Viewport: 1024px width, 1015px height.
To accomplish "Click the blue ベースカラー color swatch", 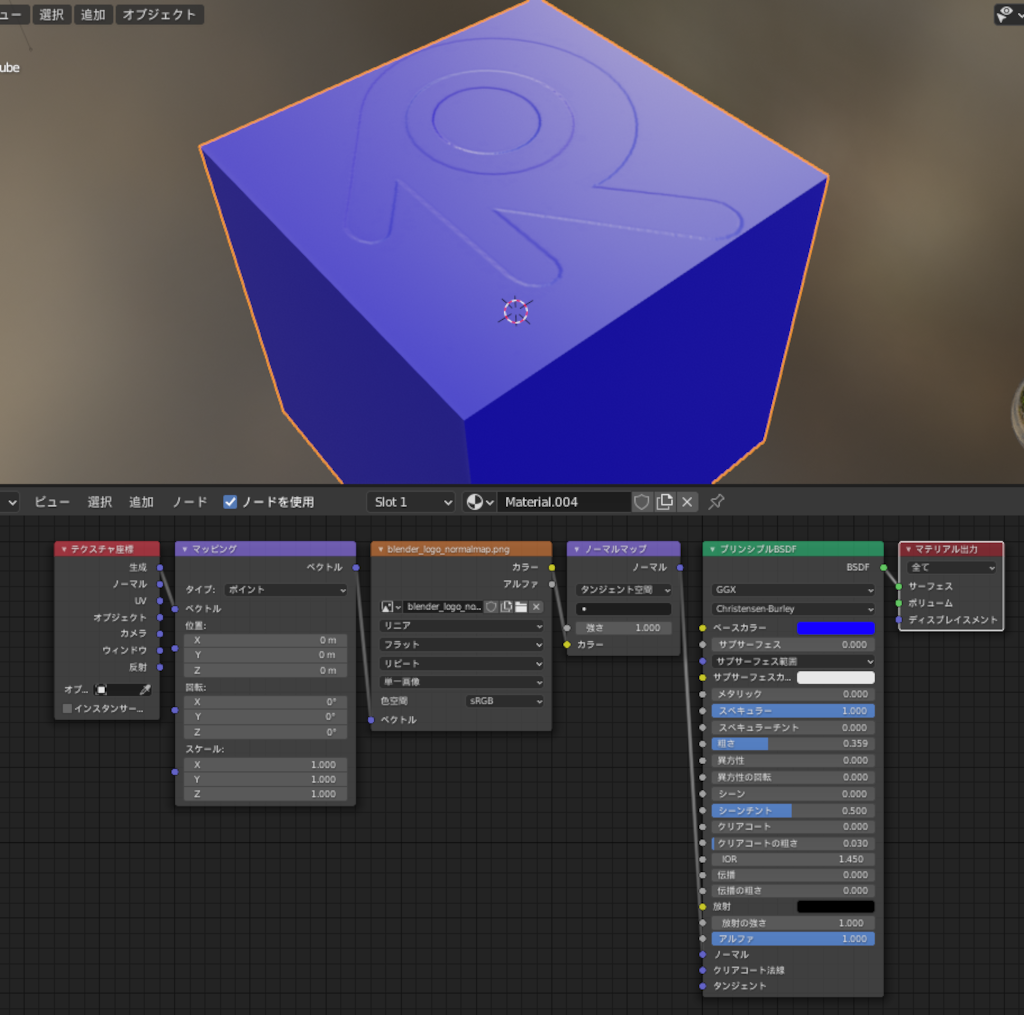I will click(x=836, y=628).
